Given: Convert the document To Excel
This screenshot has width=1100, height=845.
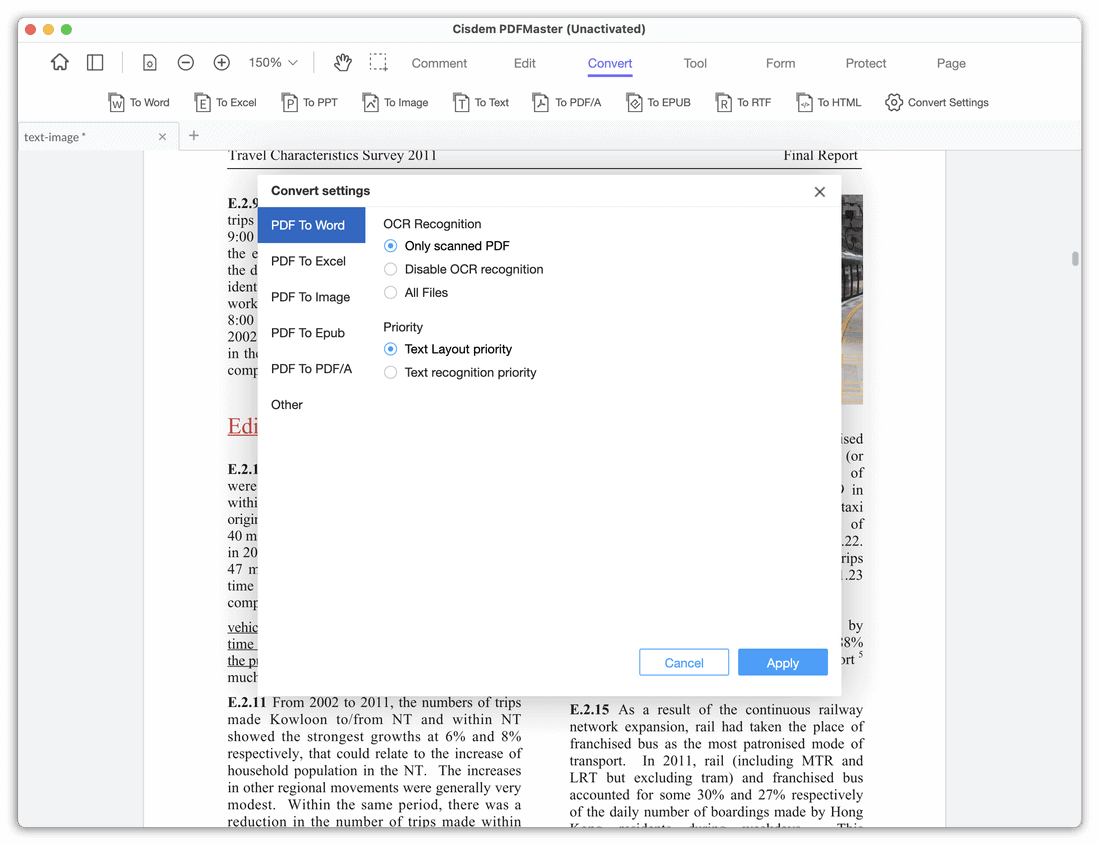Looking at the screenshot, I should 225,102.
